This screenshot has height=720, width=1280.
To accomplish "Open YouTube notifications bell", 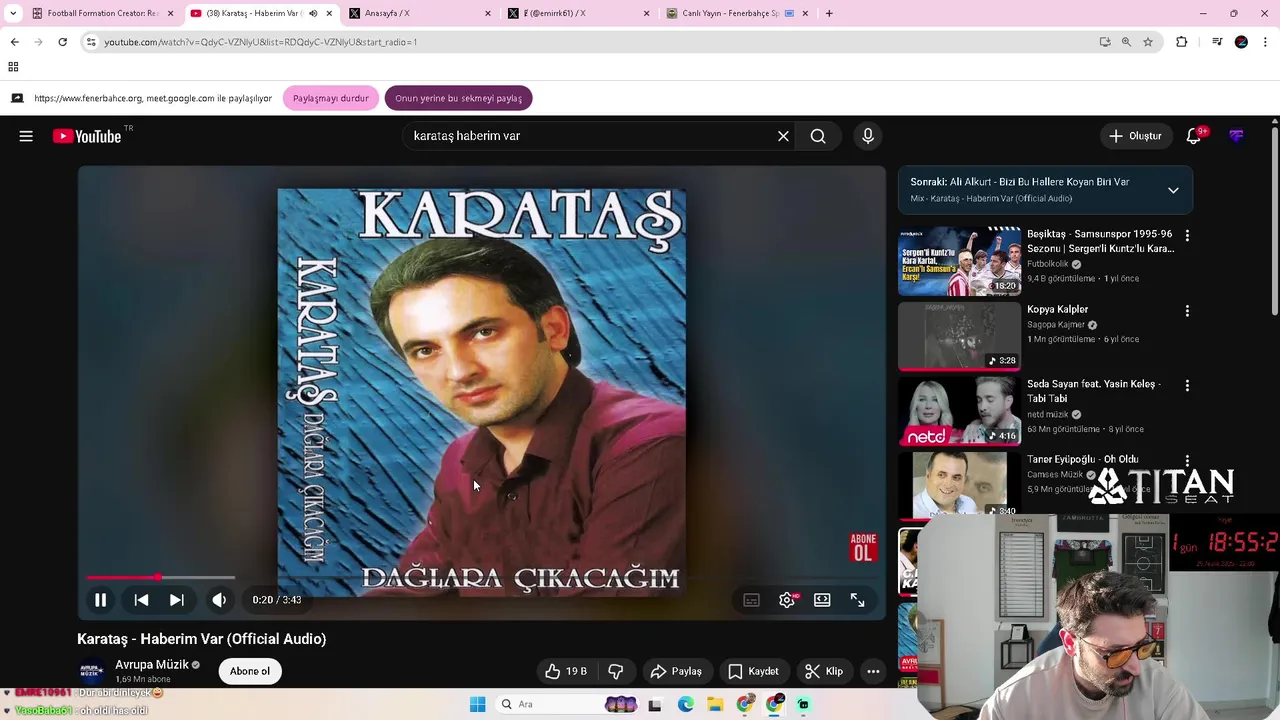I will pyautogui.click(x=1194, y=136).
